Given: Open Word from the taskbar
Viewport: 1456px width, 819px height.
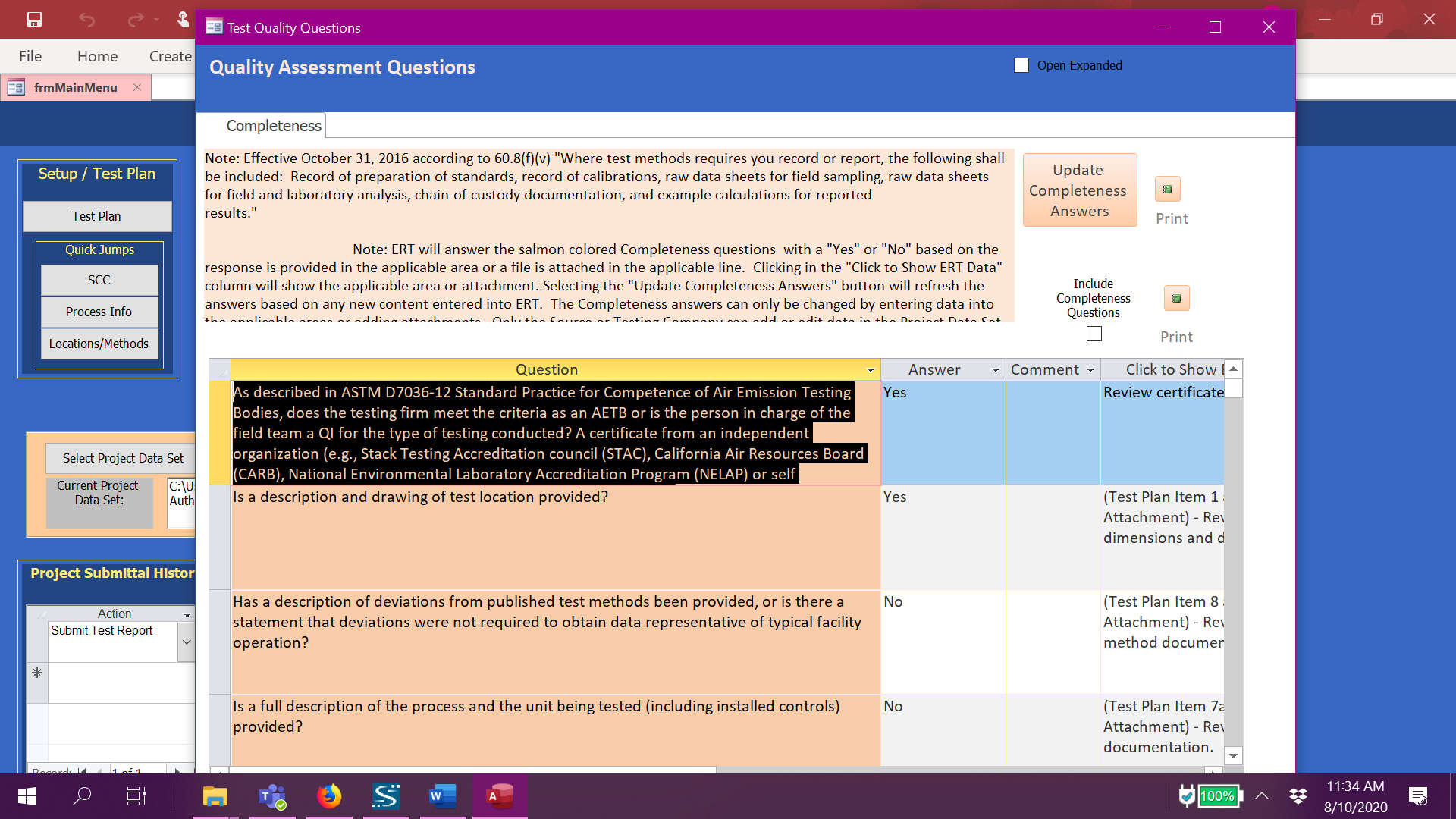Looking at the screenshot, I should [x=442, y=796].
